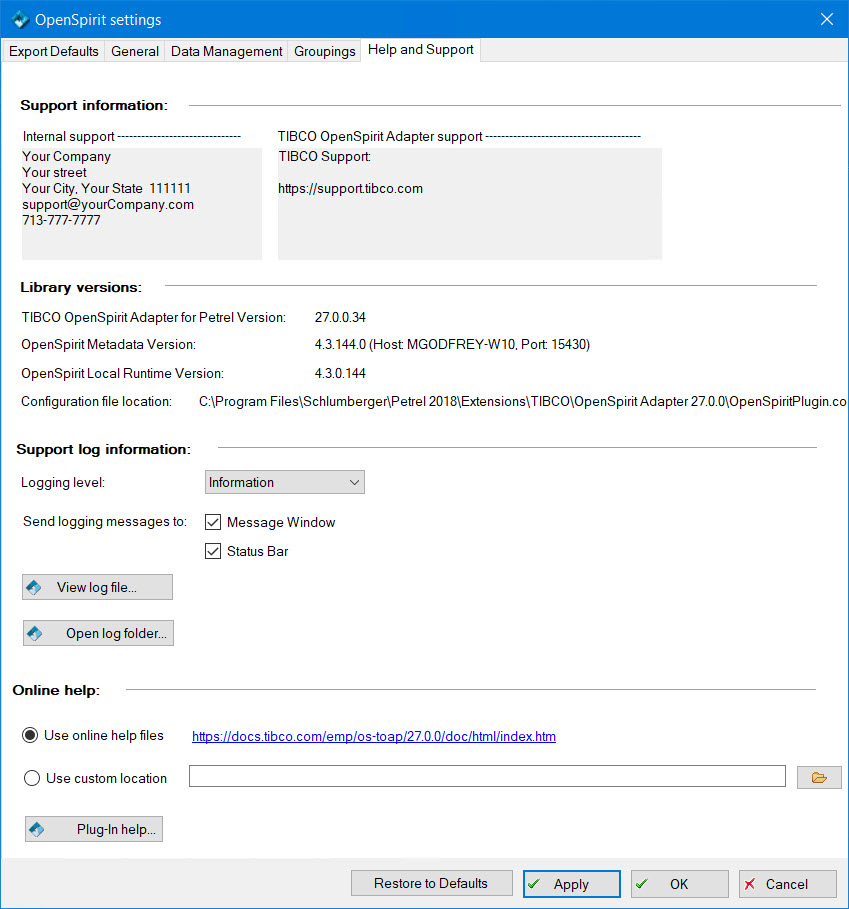Viewport: 849px width, 909px height.
Task: Click the https://support.tibco.com text
Action: tap(350, 188)
